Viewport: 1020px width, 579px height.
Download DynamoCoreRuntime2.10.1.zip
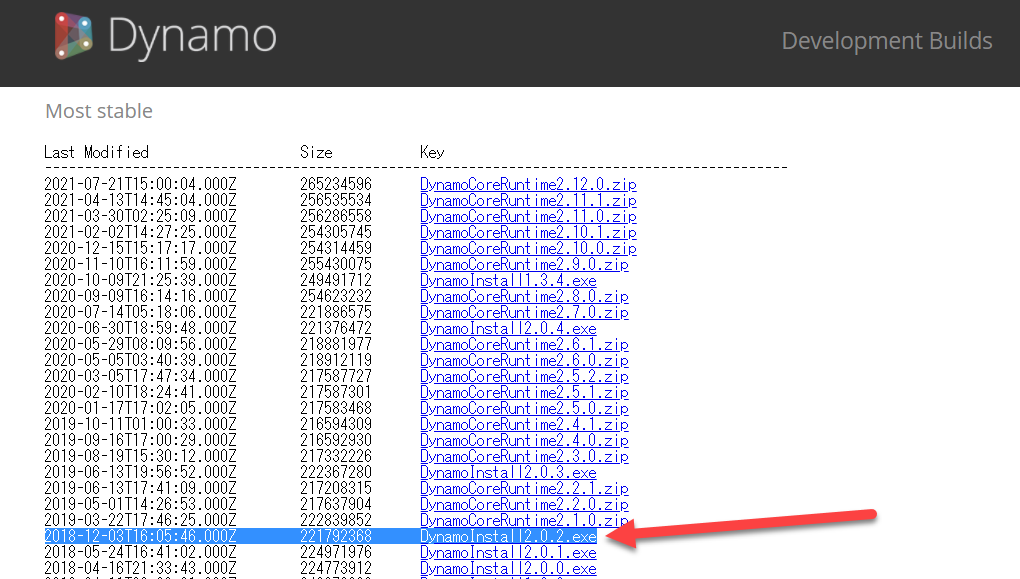tap(528, 232)
